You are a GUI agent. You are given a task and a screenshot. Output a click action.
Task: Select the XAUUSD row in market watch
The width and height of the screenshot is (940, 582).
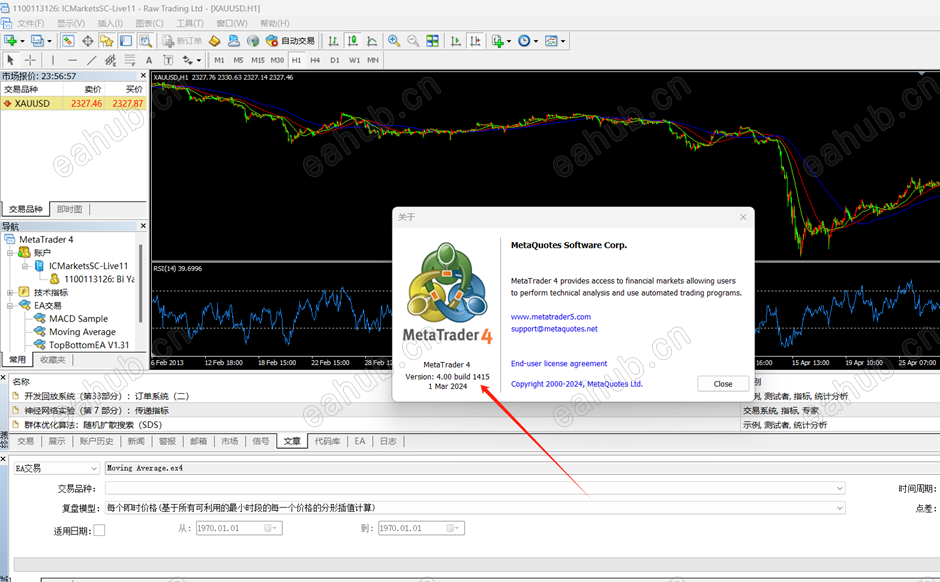click(74, 103)
